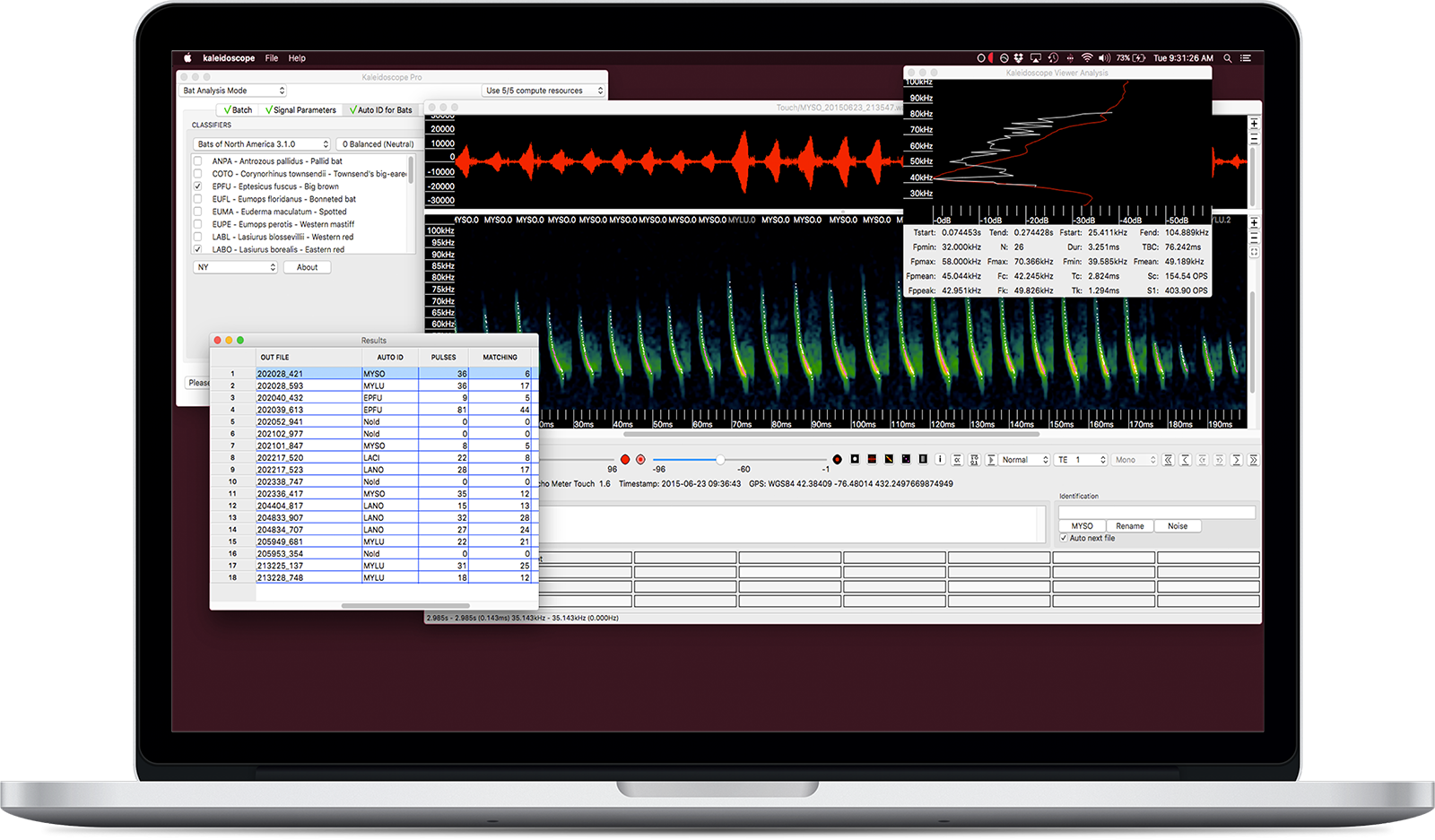Image resolution: width=1435 pixels, height=840 pixels.
Task: Click the red waveform view icon
Action: tap(872, 459)
